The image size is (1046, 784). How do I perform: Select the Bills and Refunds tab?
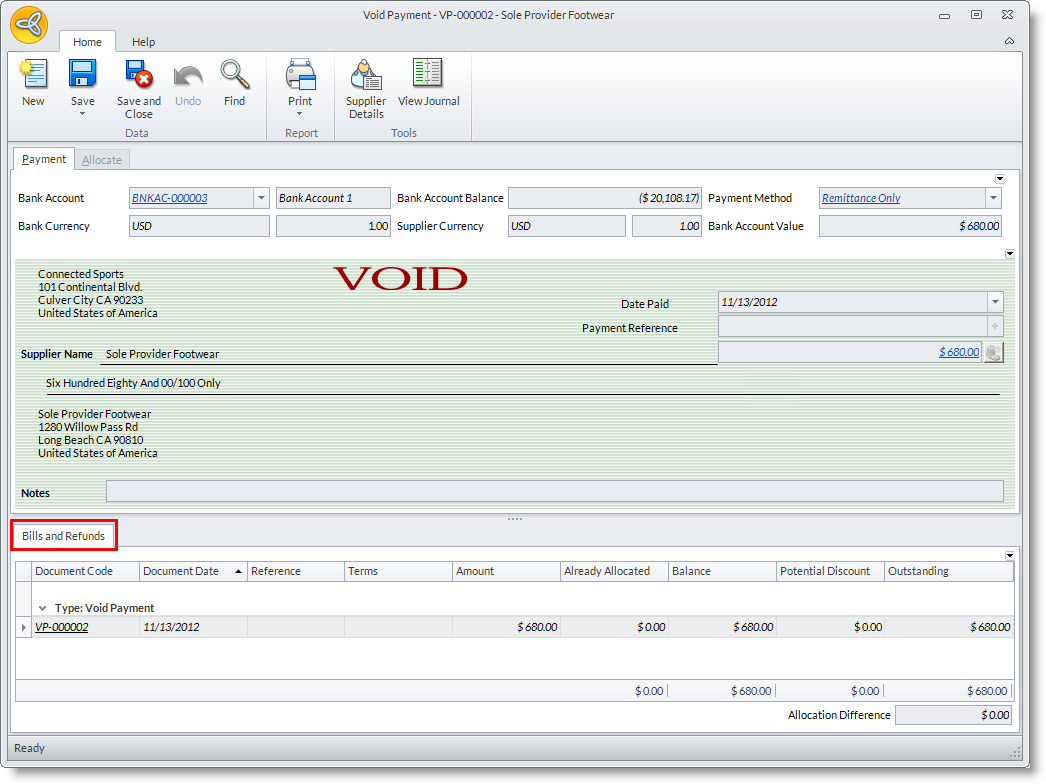[64, 536]
